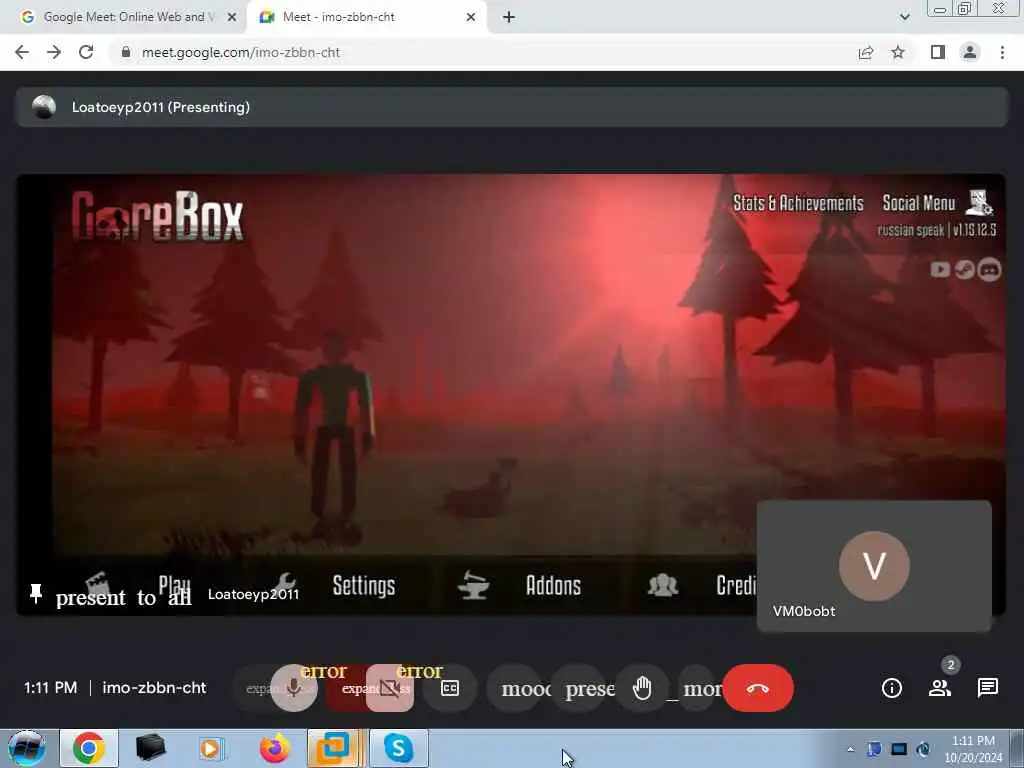Turn on closed captions
Image resolution: width=1024 pixels, height=768 pixels.
450,688
